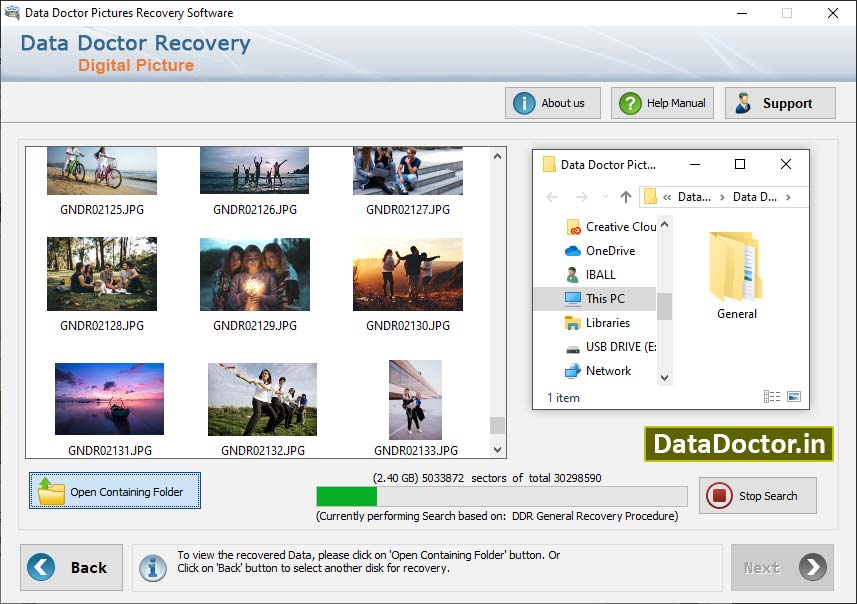
Task: Click the circular Back arrow icon
Action: [x=39, y=567]
